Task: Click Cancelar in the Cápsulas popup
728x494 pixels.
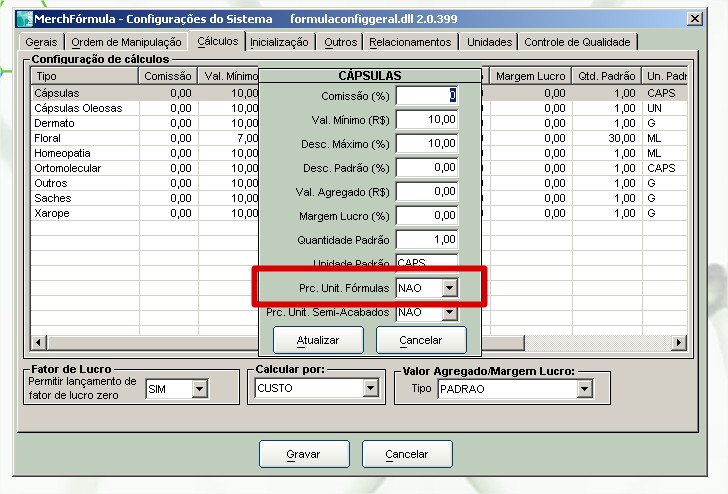Action: pyautogui.click(x=421, y=340)
